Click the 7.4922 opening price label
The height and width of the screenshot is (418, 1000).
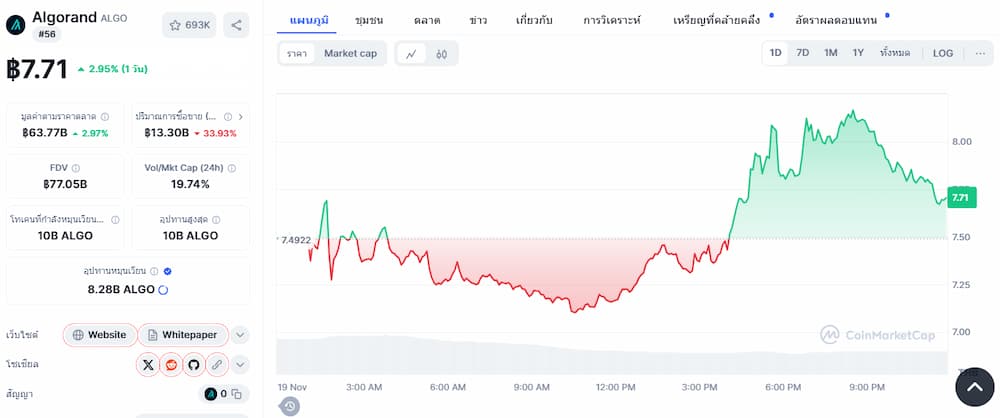point(294,240)
